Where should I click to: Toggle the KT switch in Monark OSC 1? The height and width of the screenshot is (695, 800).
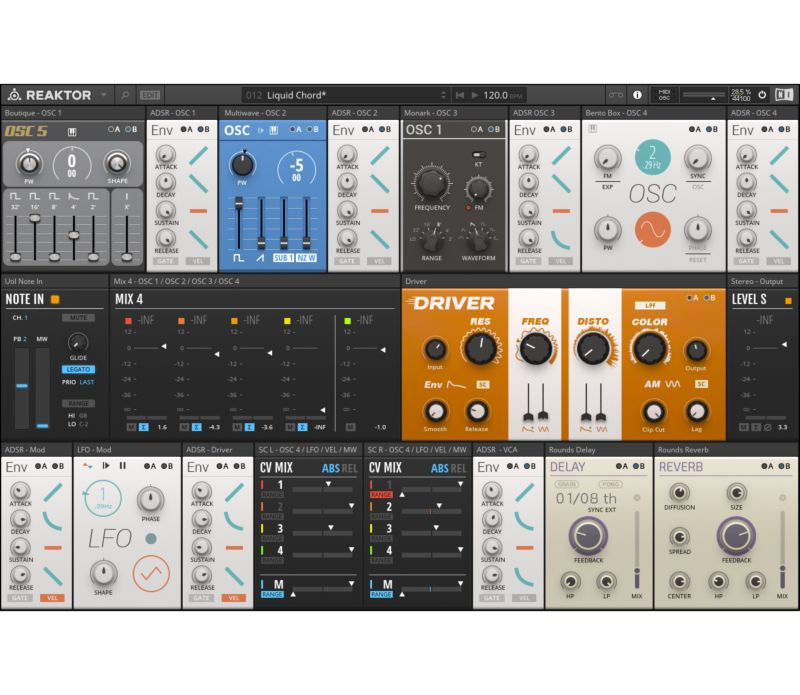click(478, 155)
